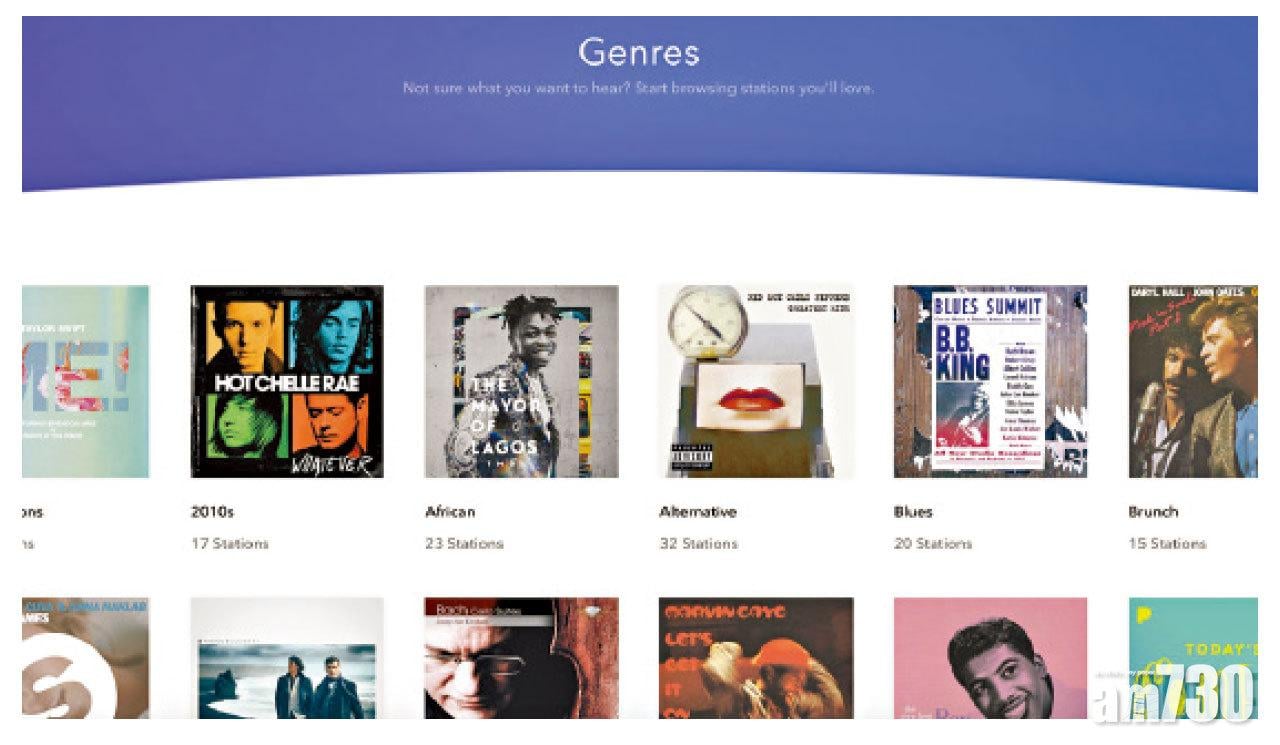Open the African genre album artwork
This screenshot has width=1280, height=745.
pos(522,382)
